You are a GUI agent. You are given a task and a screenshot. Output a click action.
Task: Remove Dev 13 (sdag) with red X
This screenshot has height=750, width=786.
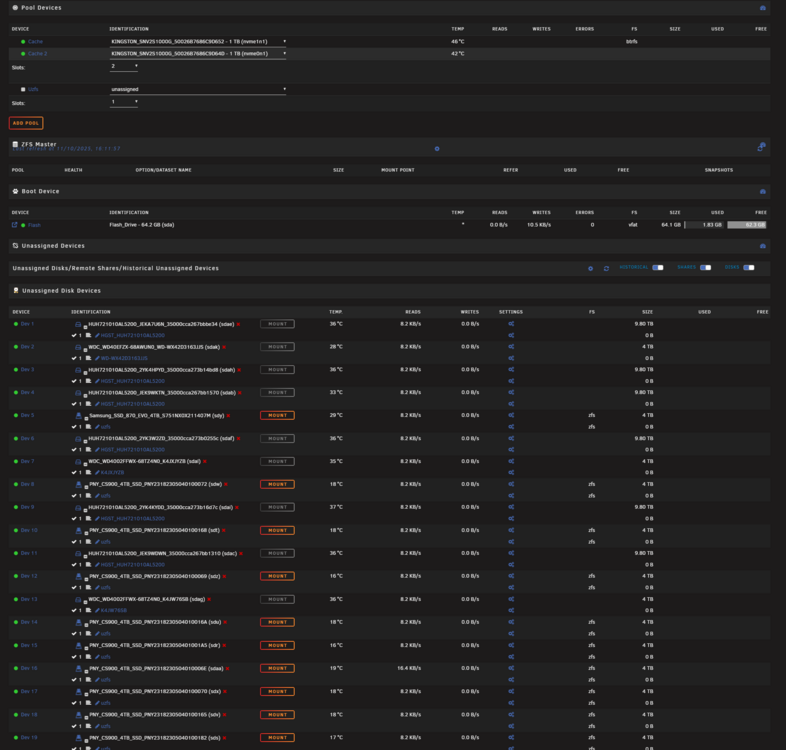click(x=209, y=600)
